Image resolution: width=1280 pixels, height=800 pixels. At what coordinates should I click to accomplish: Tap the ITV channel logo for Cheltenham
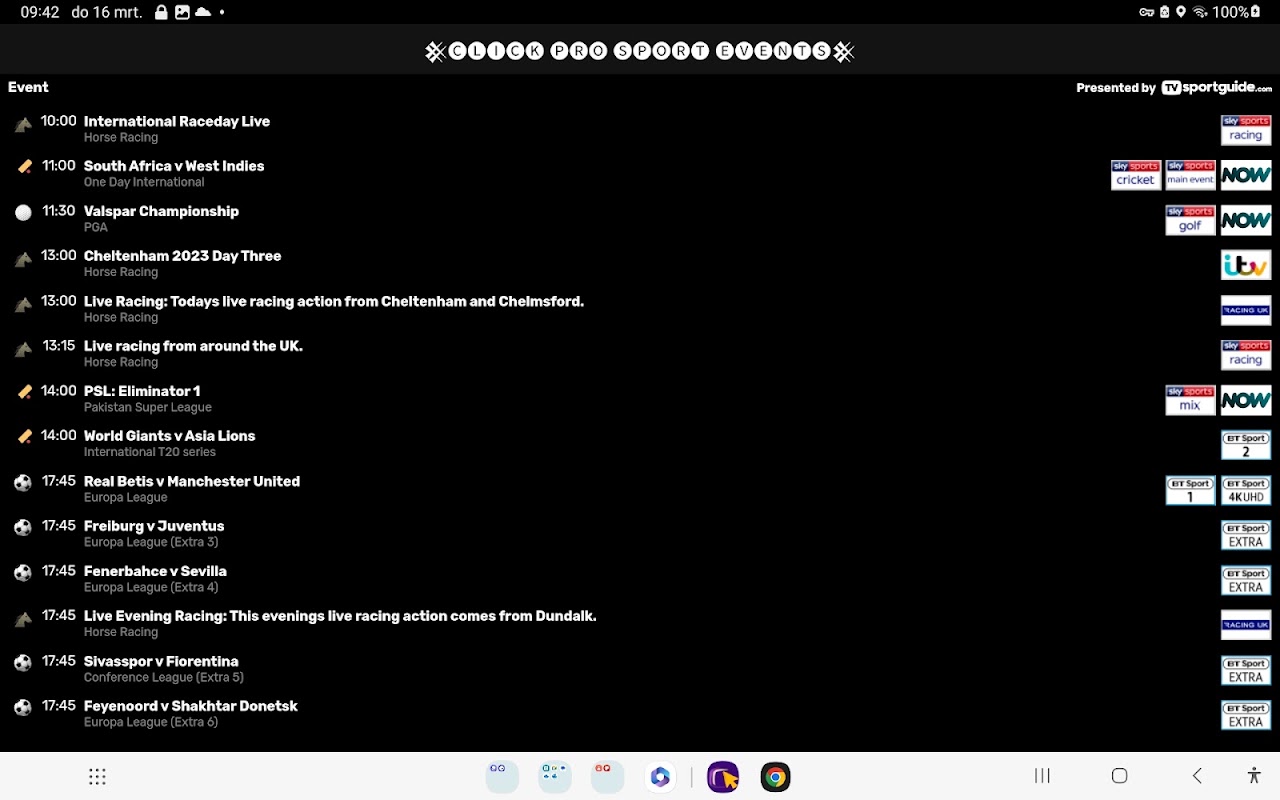[x=1246, y=265]
